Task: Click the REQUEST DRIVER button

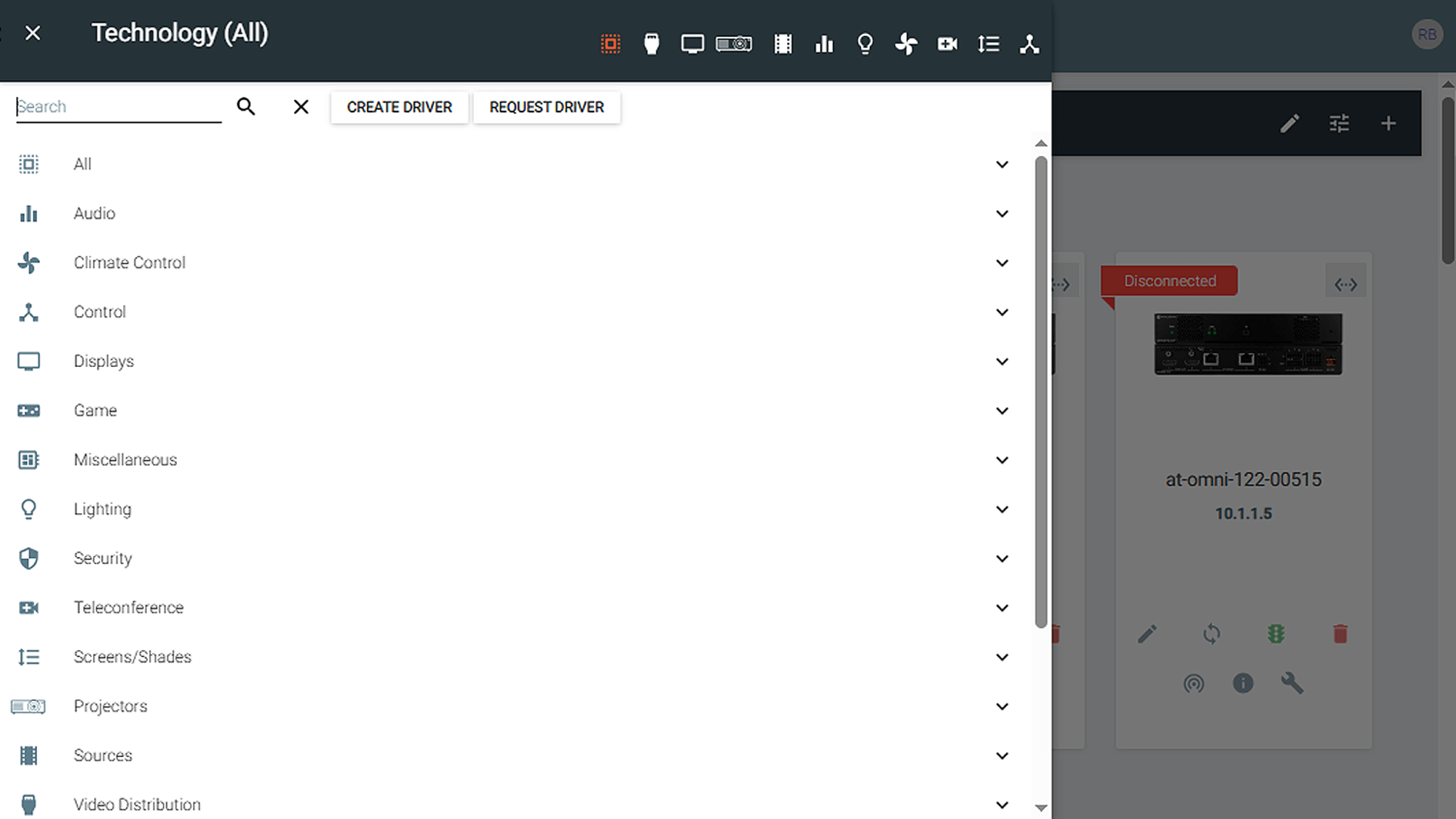Action: click(546, 107)
